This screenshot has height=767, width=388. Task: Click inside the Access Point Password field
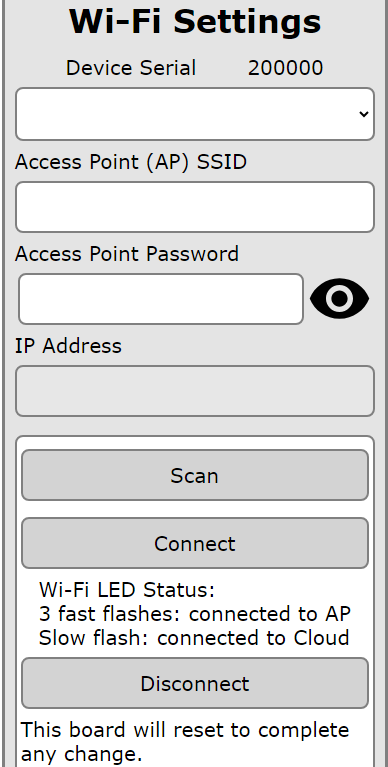[x=161, y=299]
